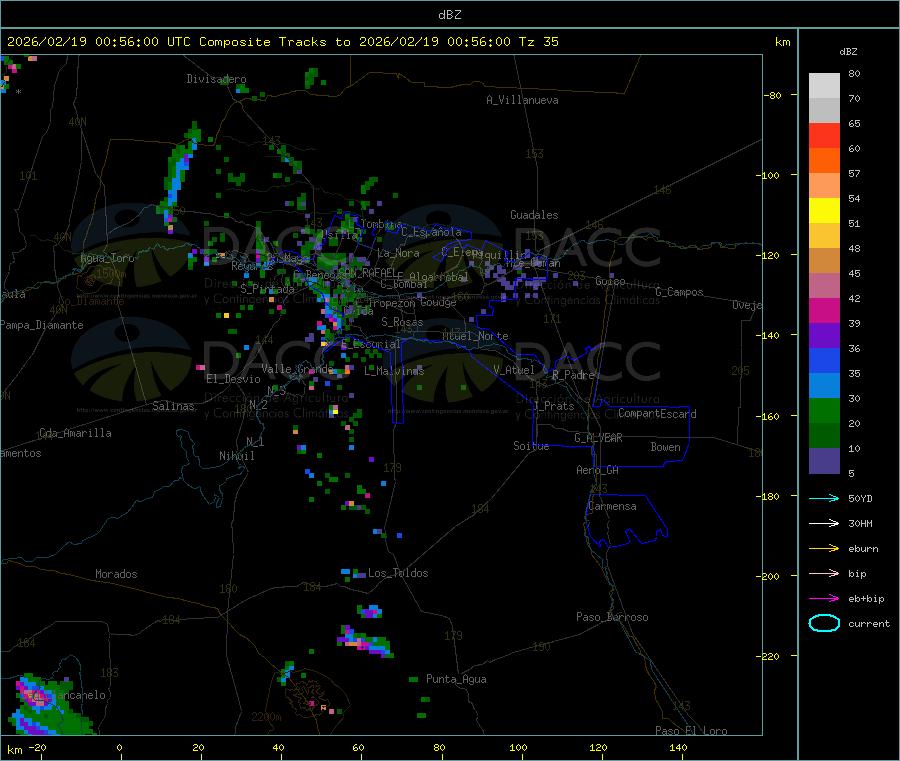Click the La_Nora location label
900x761 pixels.
click(x=398, y=253)
